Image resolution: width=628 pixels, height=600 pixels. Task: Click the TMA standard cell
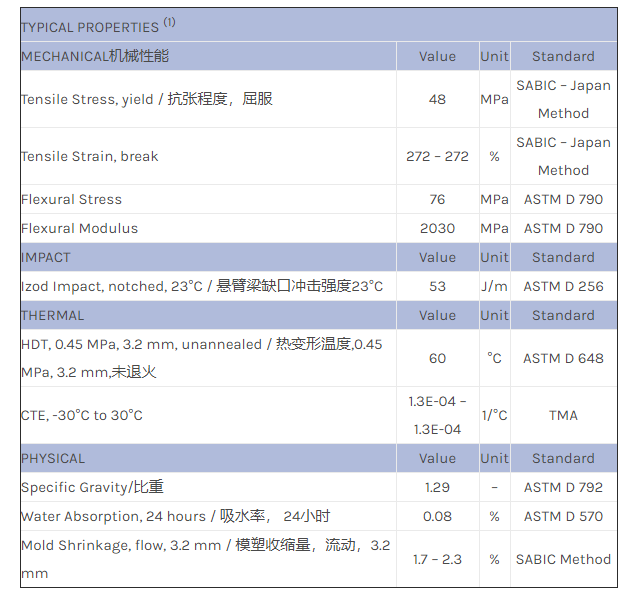point(563,415)
